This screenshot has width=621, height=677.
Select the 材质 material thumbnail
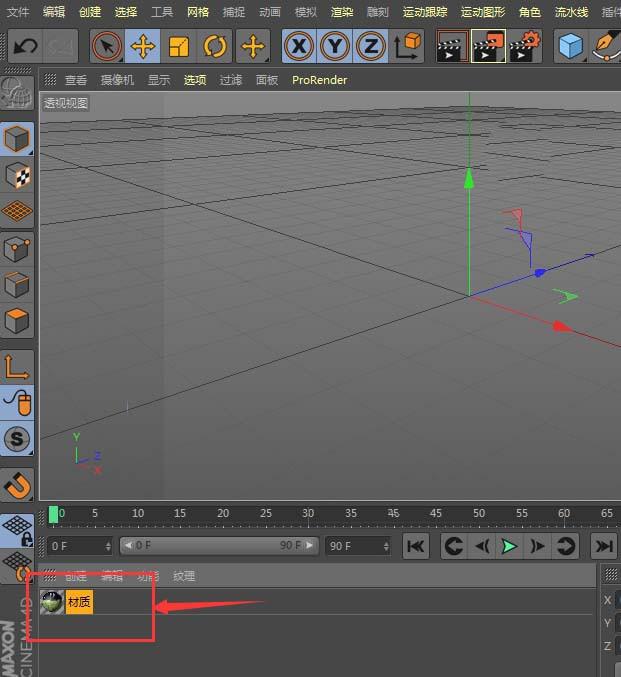point(52,602)
